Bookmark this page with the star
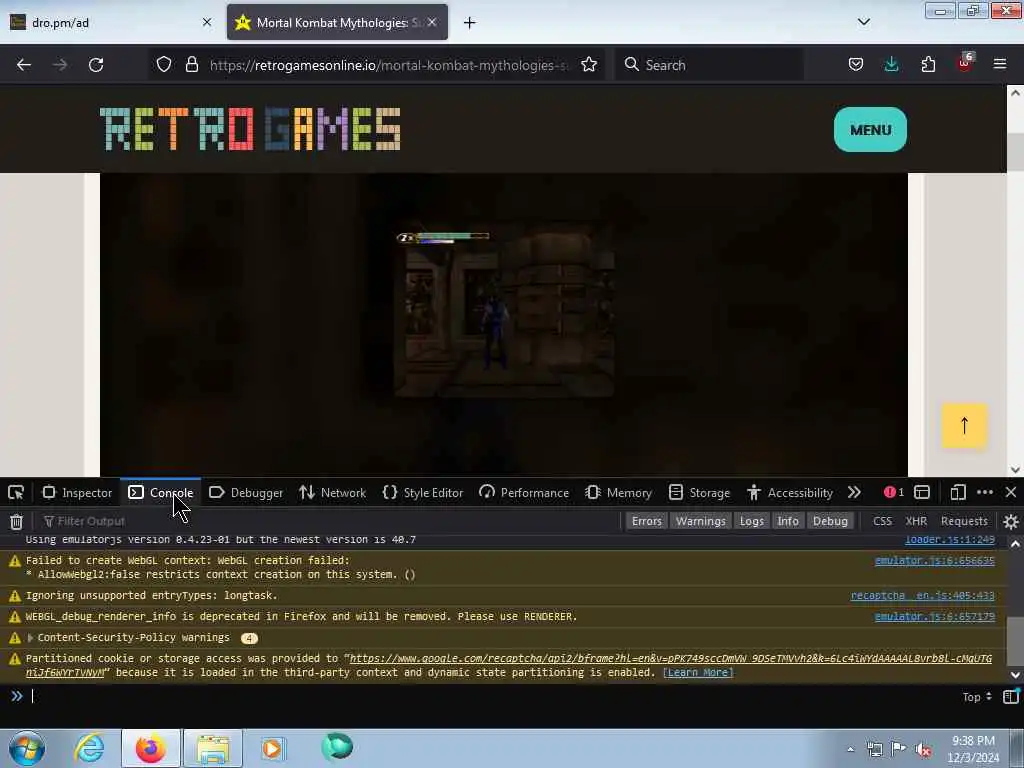Viewport: 1024px width, 768px height. [589, 64]
